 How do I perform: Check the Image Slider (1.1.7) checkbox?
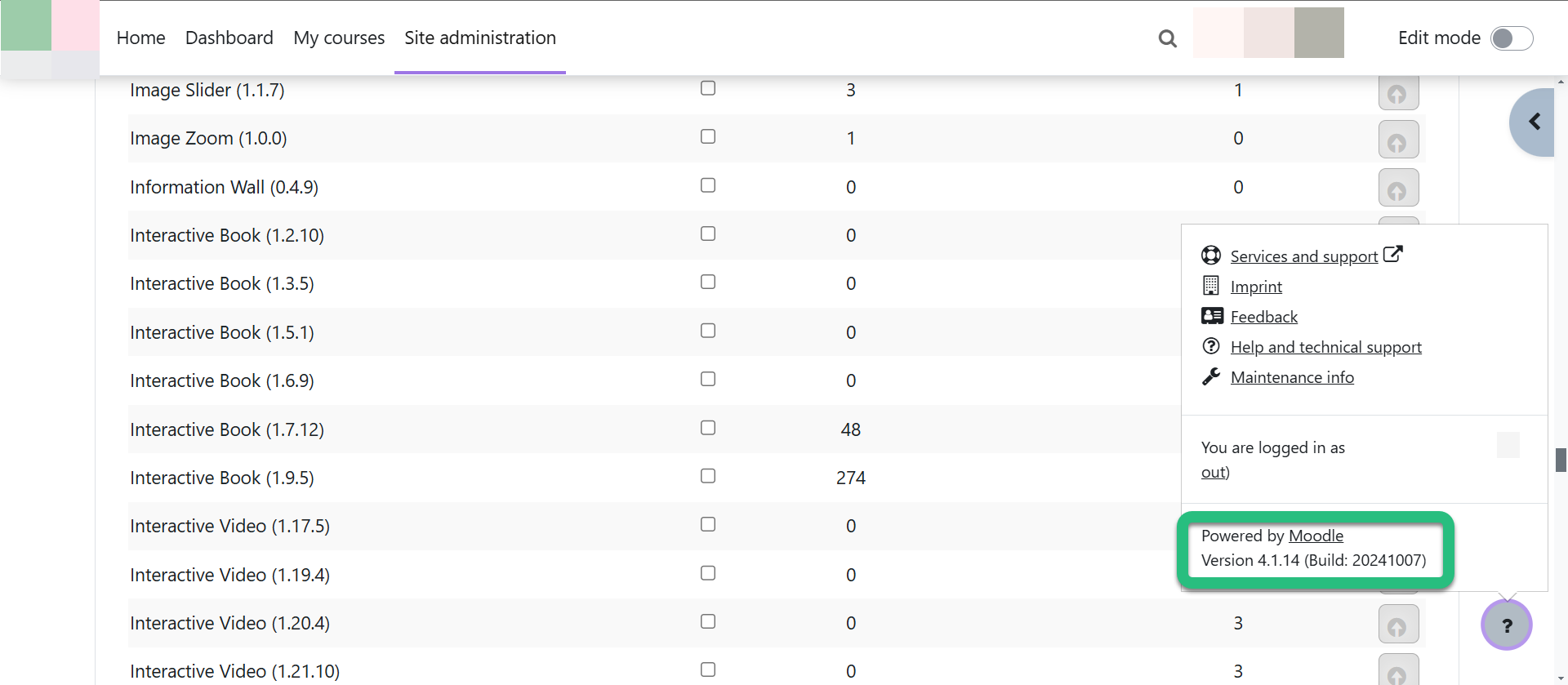click(708, 88)
